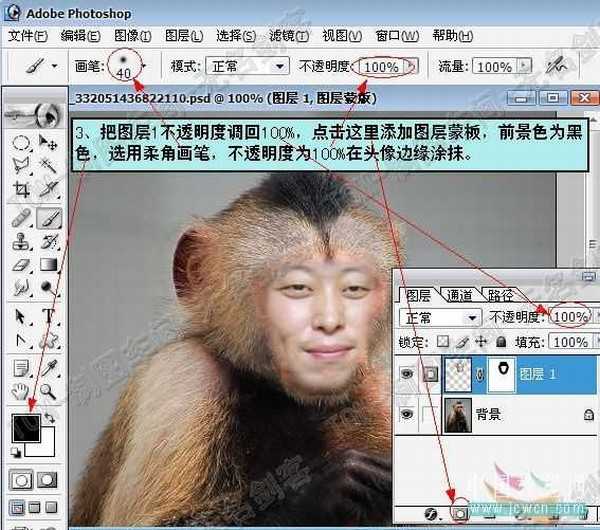Open the 图层 menu
600x530 pixels.
[x=184, y=36]
